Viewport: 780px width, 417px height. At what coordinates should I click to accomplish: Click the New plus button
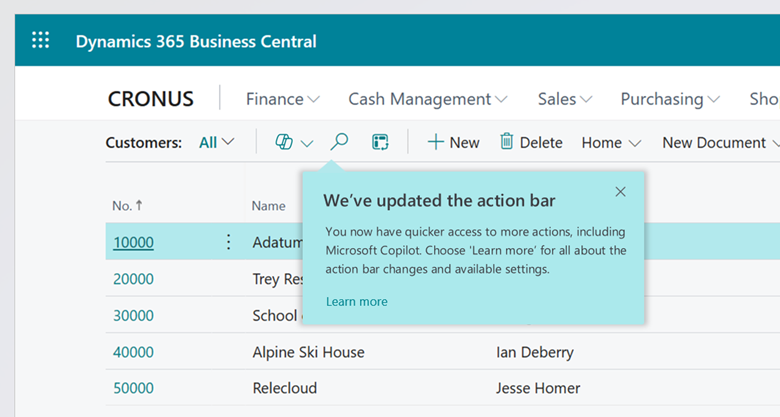453,142
